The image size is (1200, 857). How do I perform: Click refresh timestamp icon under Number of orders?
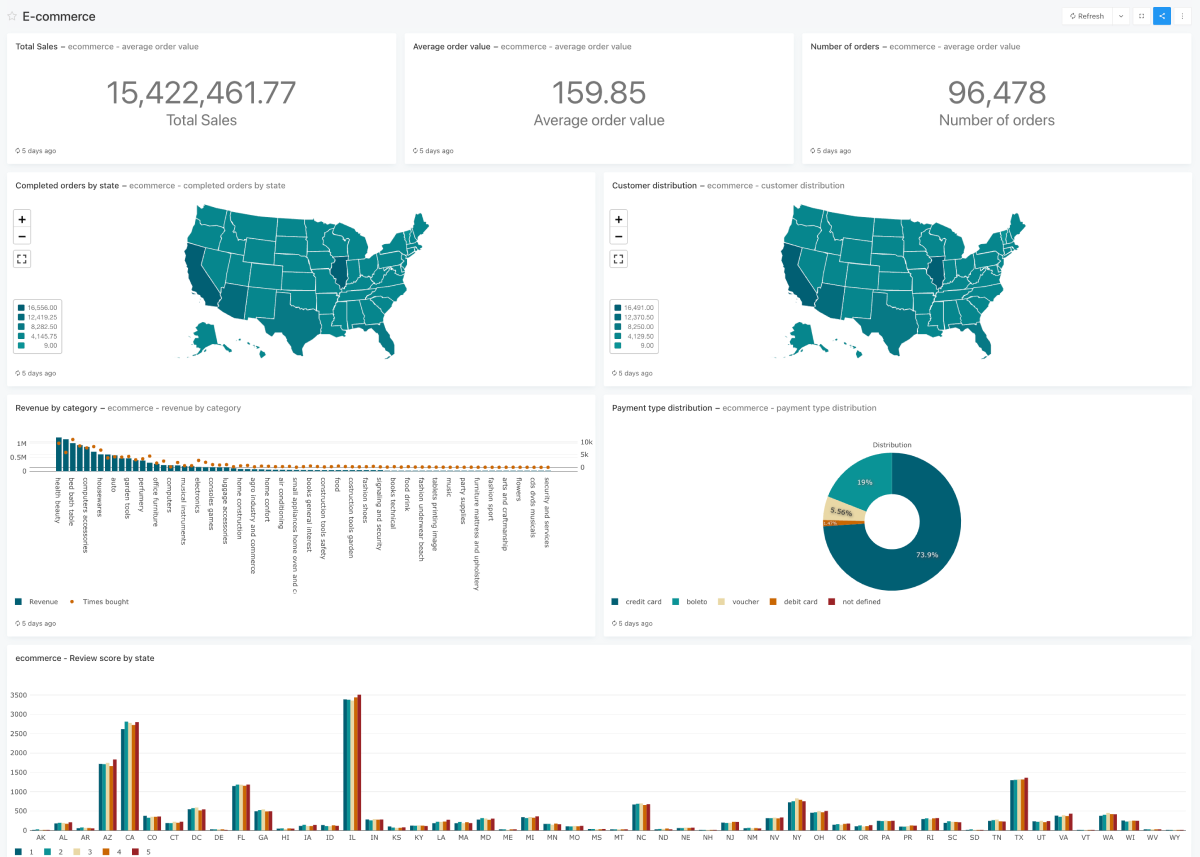813,151
